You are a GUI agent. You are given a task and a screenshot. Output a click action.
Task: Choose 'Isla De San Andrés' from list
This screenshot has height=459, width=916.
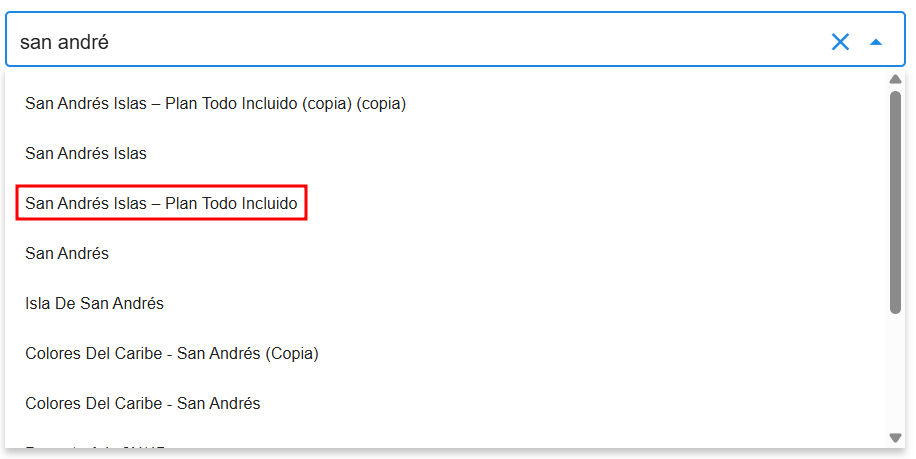[94, 303]
